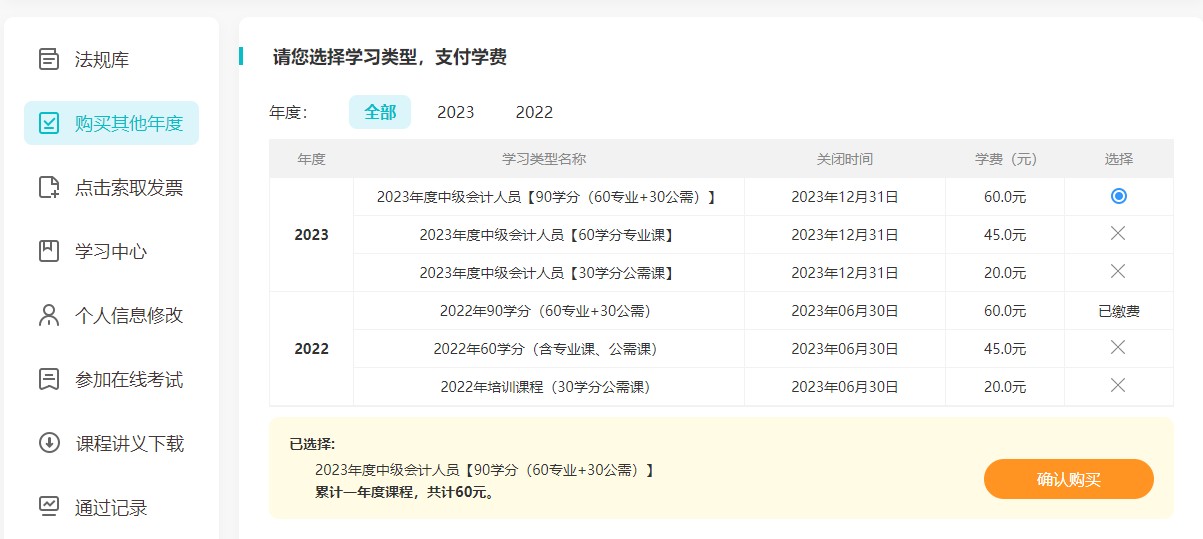Click the 选择 column header
Viewport: 1203px width, 539px height.
coord(1119,159)
